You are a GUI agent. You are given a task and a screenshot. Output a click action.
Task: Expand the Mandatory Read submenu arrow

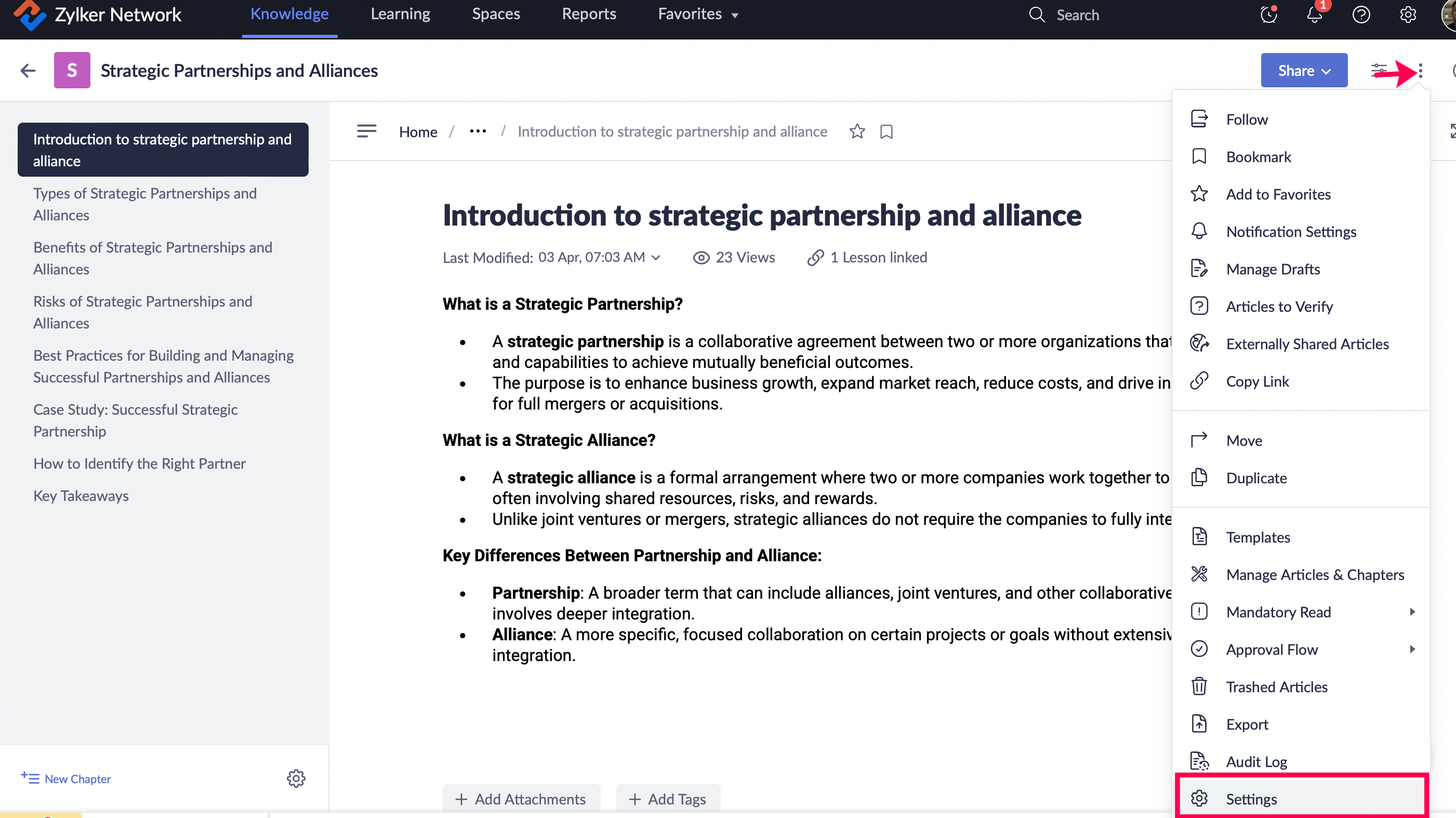[1412, 612]
